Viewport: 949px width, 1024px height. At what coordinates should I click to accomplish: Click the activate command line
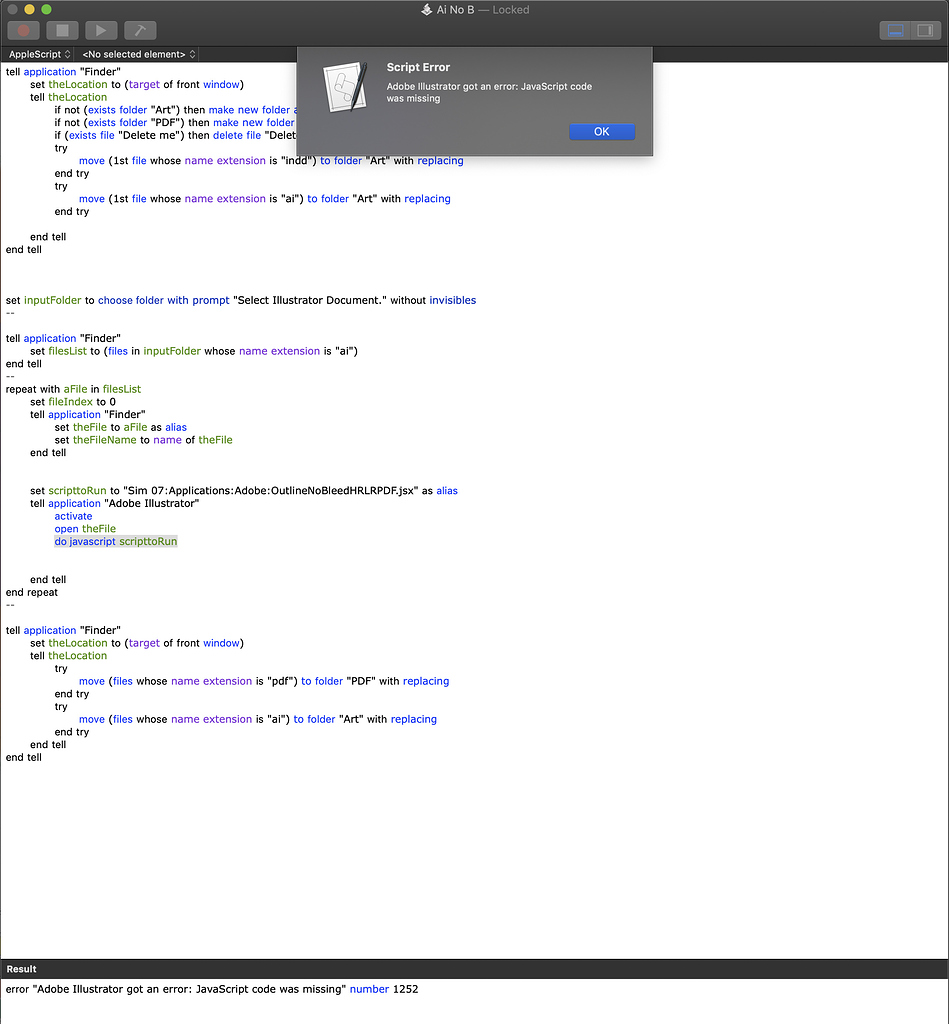73,516
